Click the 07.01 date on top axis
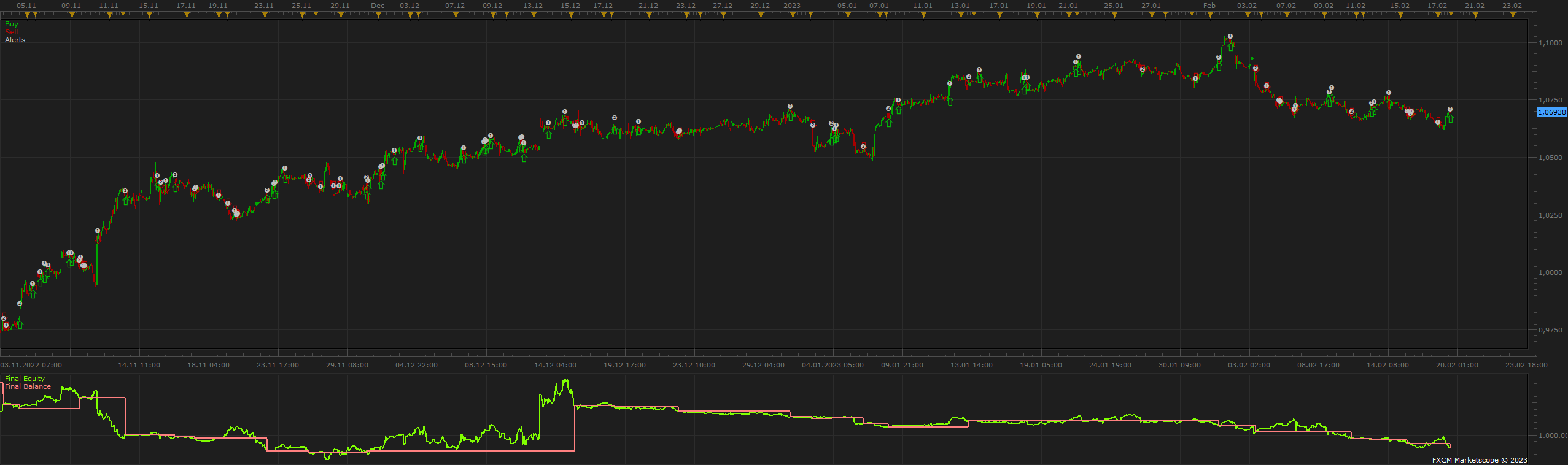The image size is (1568, 465). coord(879,6)
